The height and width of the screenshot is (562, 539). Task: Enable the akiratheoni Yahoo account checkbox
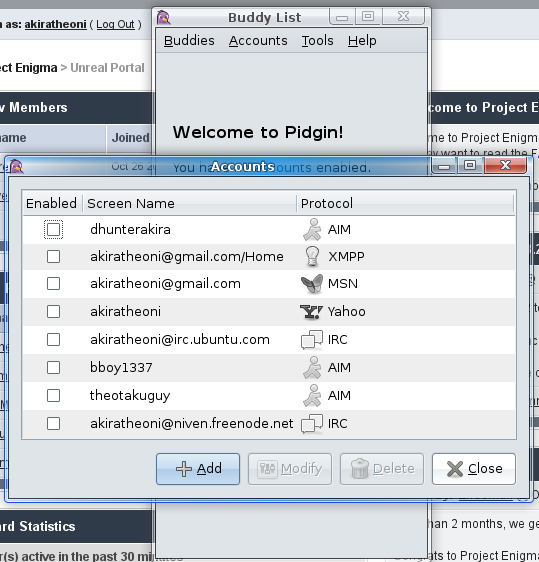(53, 311)
